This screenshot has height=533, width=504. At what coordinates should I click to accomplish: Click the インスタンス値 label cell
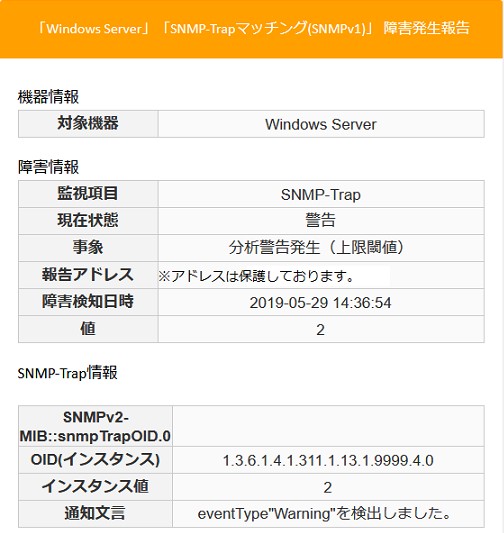pyautogui.click(x=95, y=487)
